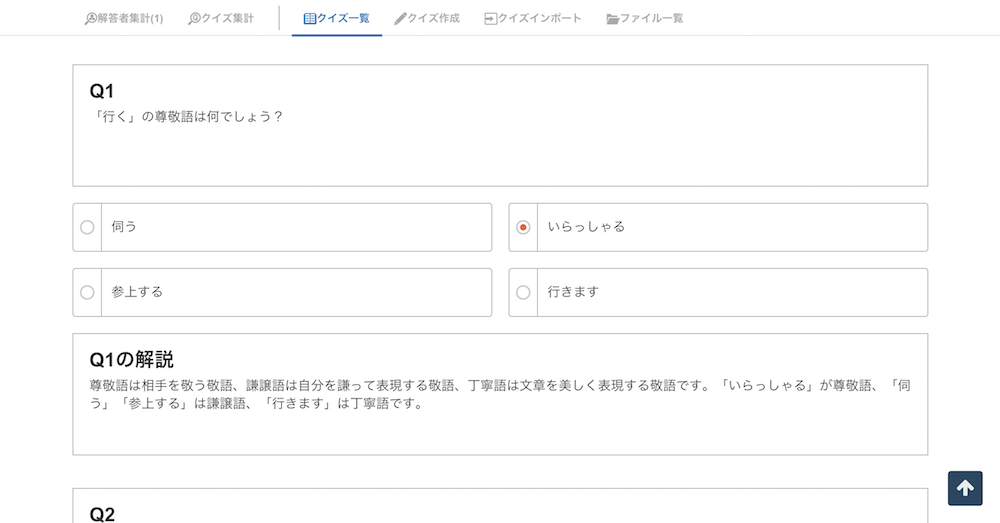Click the Q1の解説 explanation panel

[x=500, y=394]
